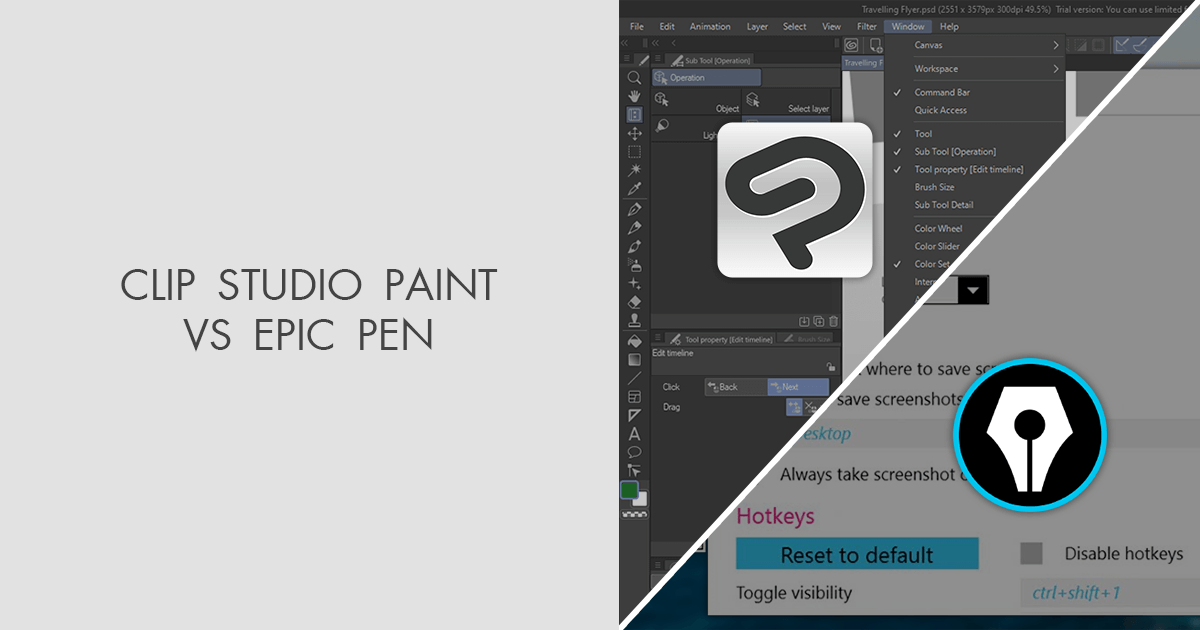Select the Zoom tool in the toolbar

[x=634, y=77]
